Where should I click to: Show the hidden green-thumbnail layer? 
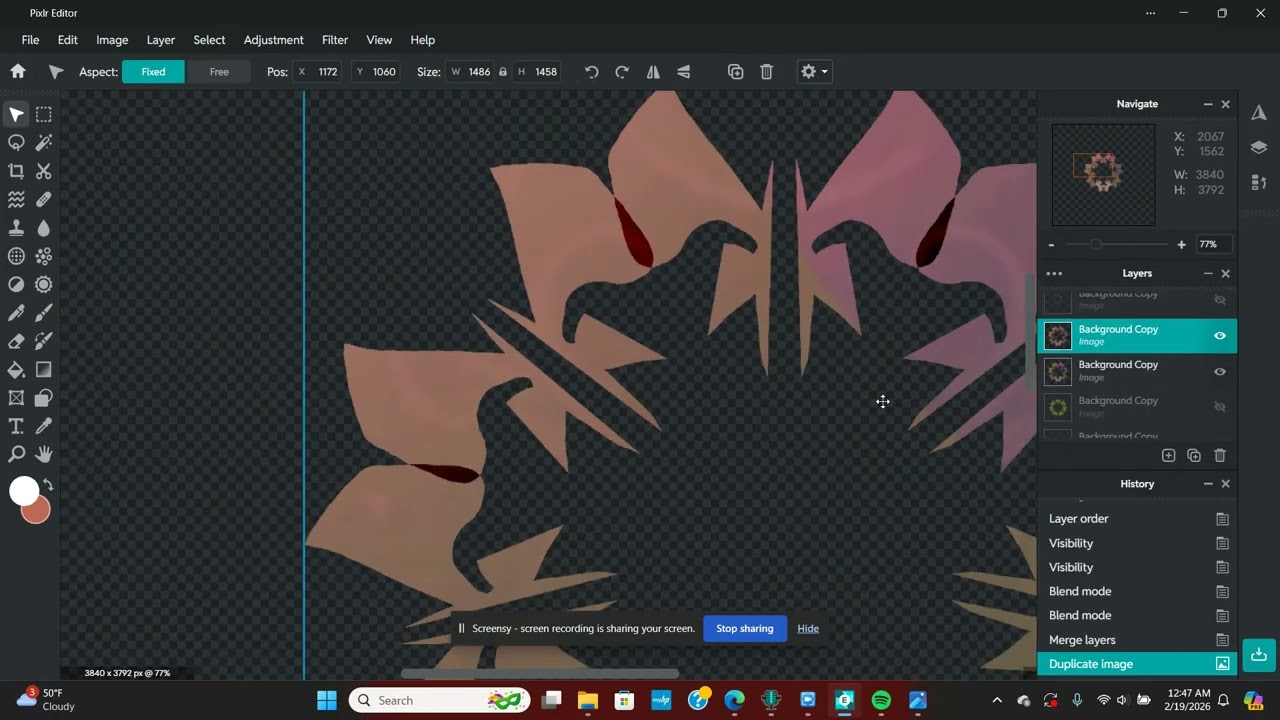[1220, 407]
